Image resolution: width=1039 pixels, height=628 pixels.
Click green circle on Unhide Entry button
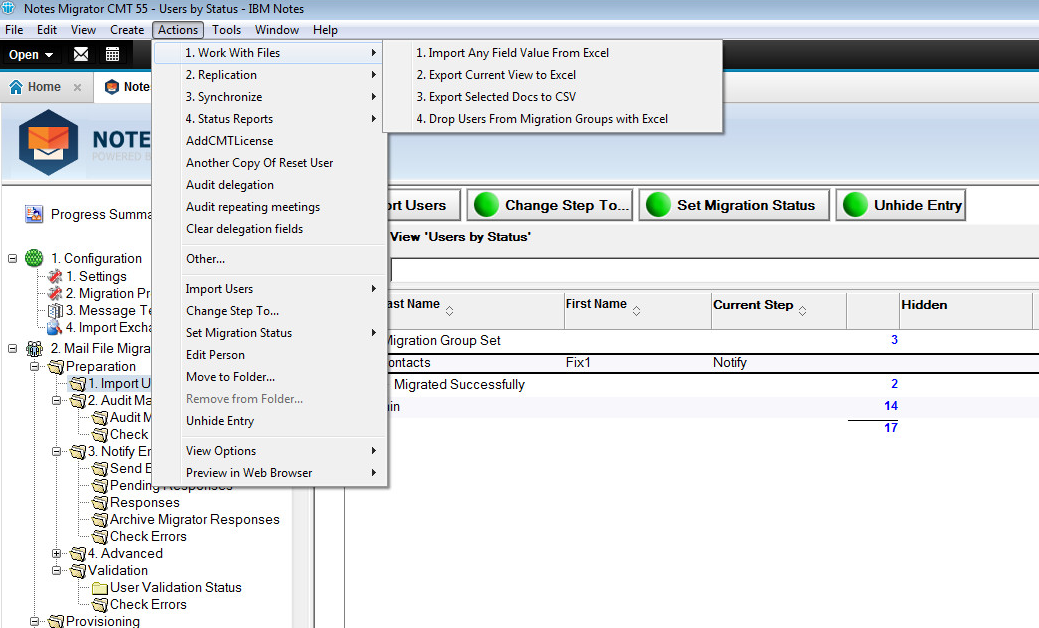click(855, 205)
